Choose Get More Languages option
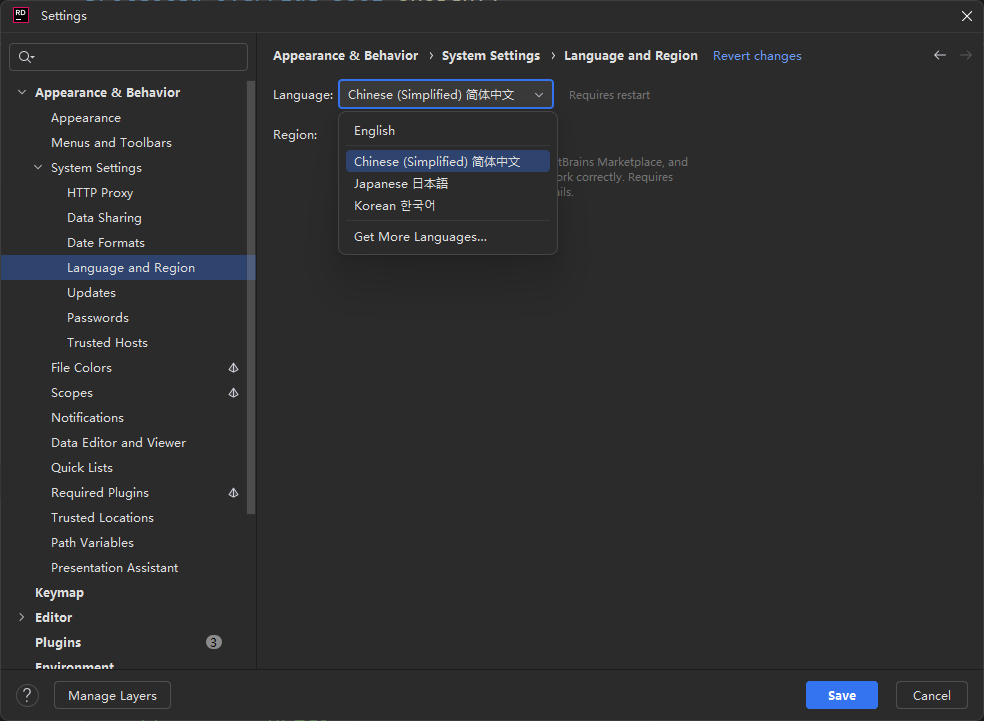This screenshot has height=721, width=984. [420, 236]
